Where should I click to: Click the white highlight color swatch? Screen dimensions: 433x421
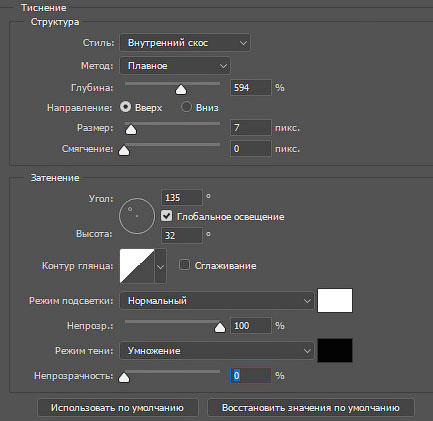(335, 301)
